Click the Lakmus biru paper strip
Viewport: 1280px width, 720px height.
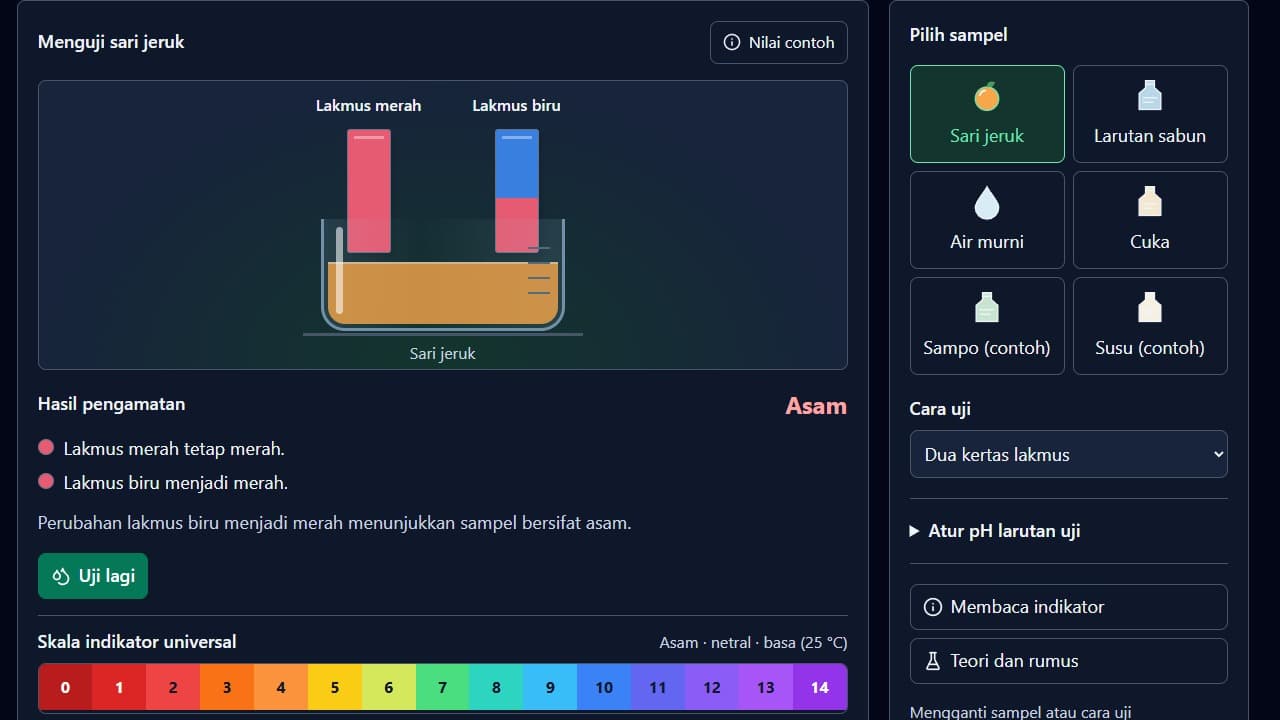tap(517, 191)
